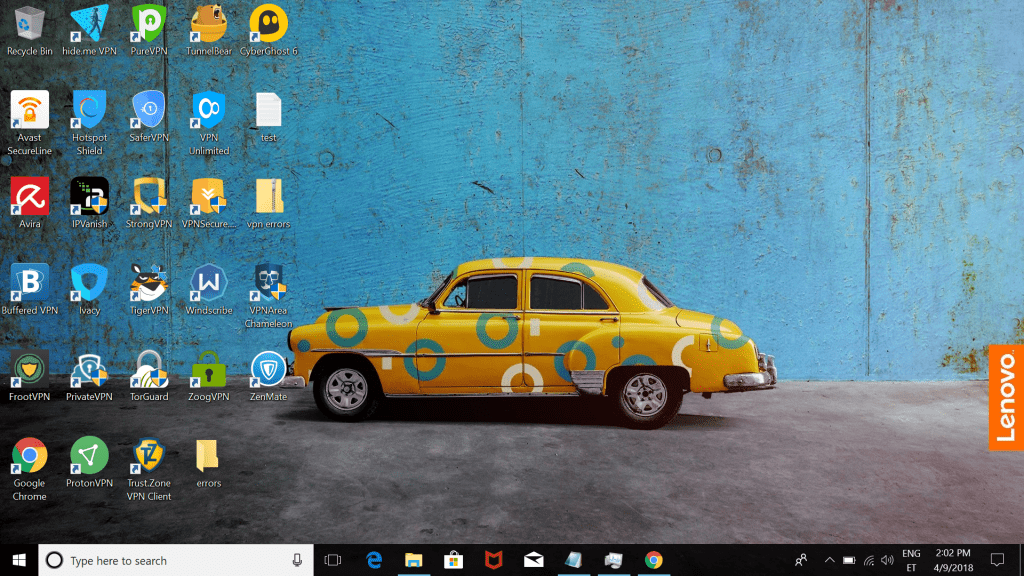Select the vpn errors zip folder

[268, 203]
